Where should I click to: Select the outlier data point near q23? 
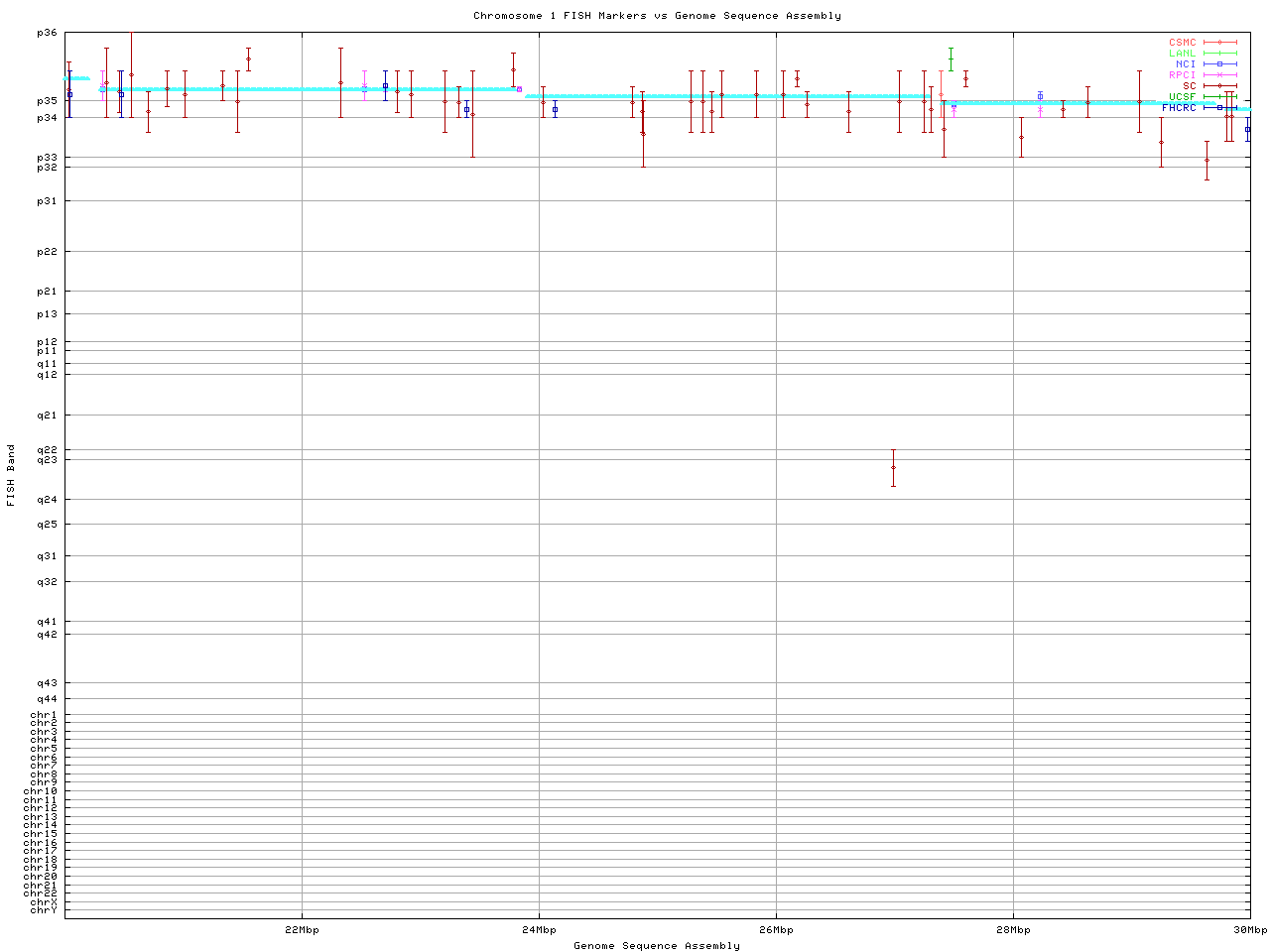893,467
